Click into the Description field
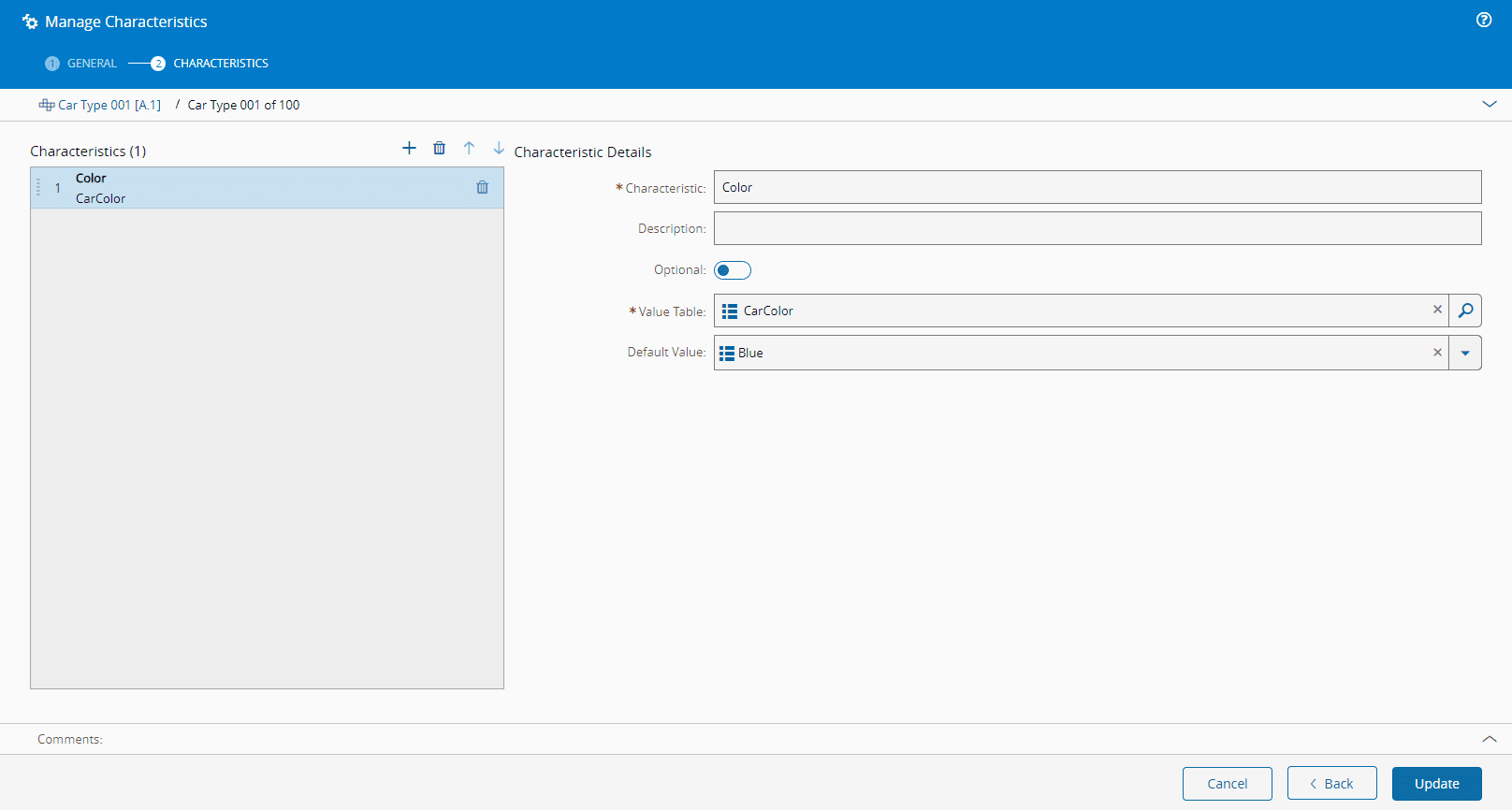Viewport: 1512px width, 810px height. (x=1097, y=228)
